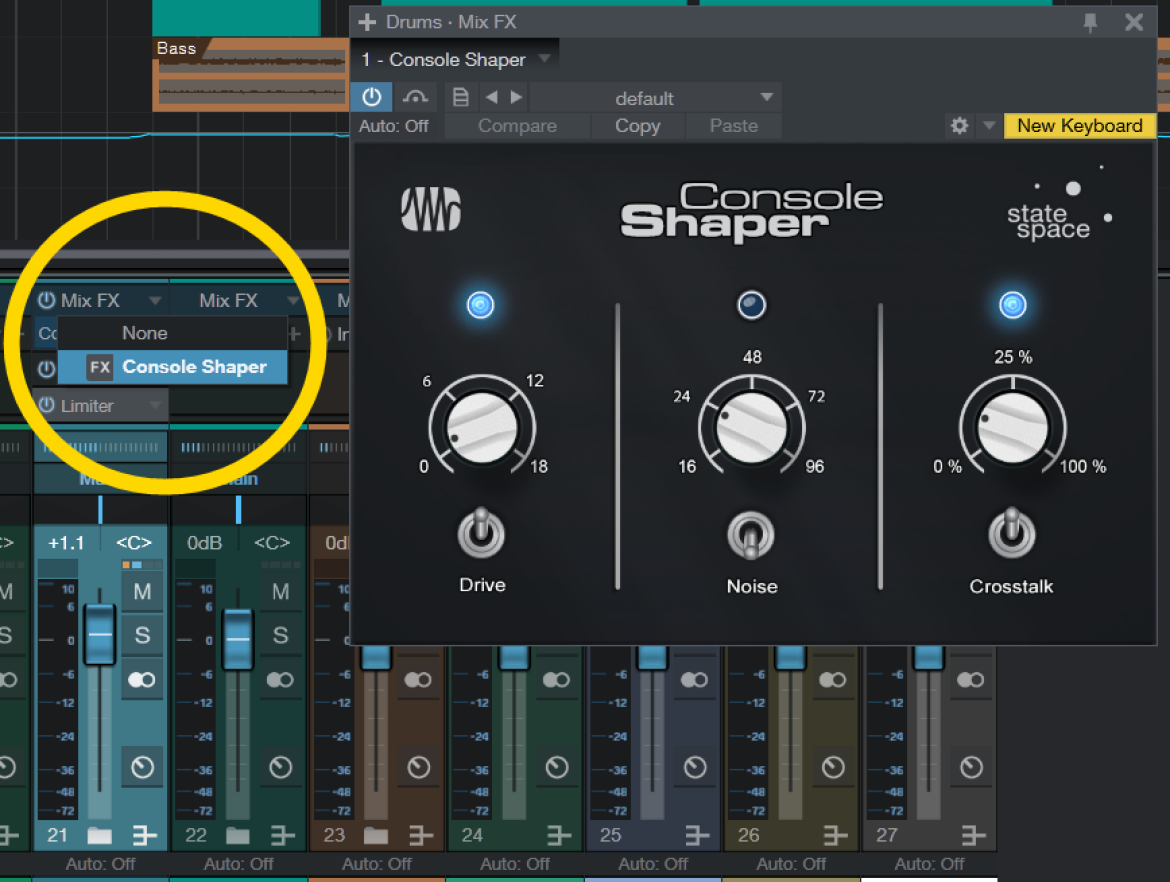Click the Paste button
The width and height of the screenshot is (1170, 882).
(733, 126)
